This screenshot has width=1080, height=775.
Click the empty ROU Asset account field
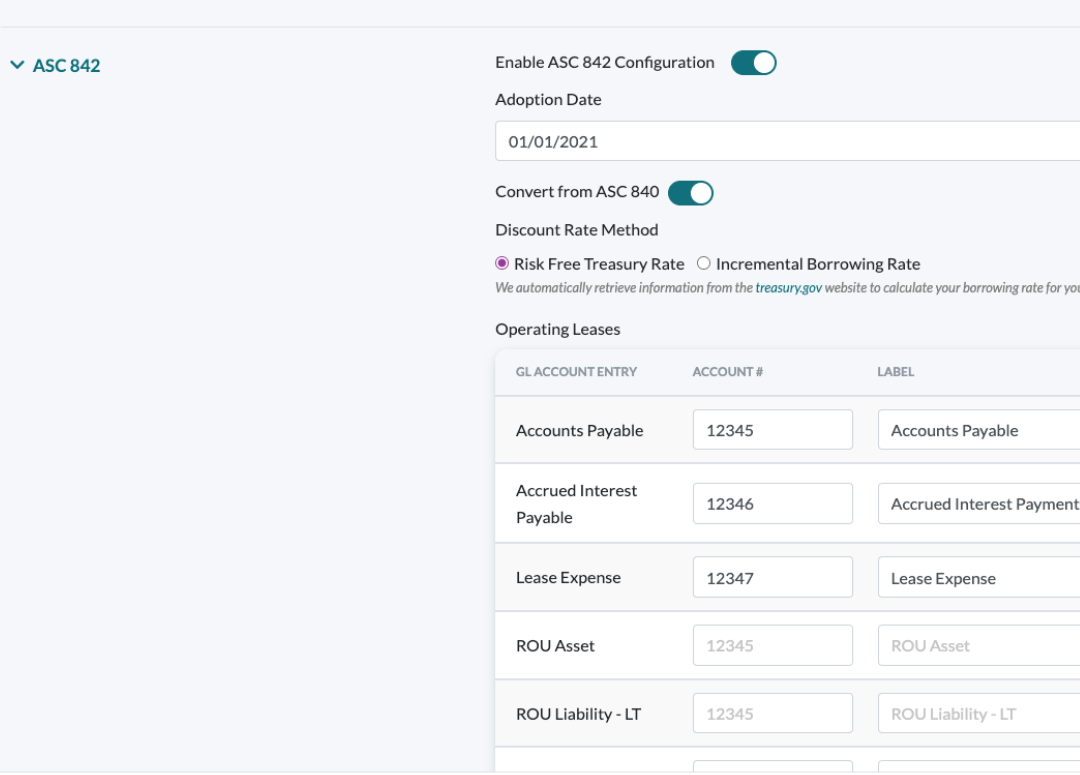coord(772,645)
